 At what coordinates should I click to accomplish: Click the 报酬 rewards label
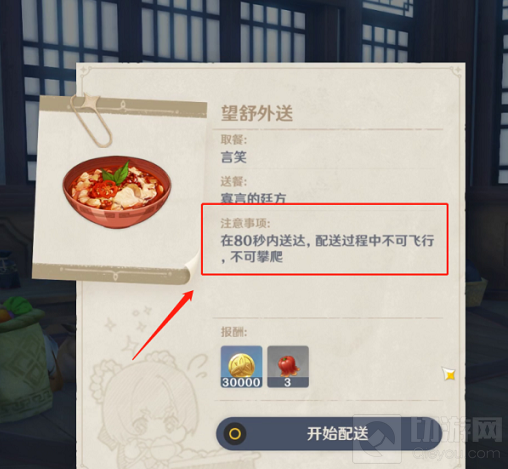pyautogui.click(x=234, y=332)
